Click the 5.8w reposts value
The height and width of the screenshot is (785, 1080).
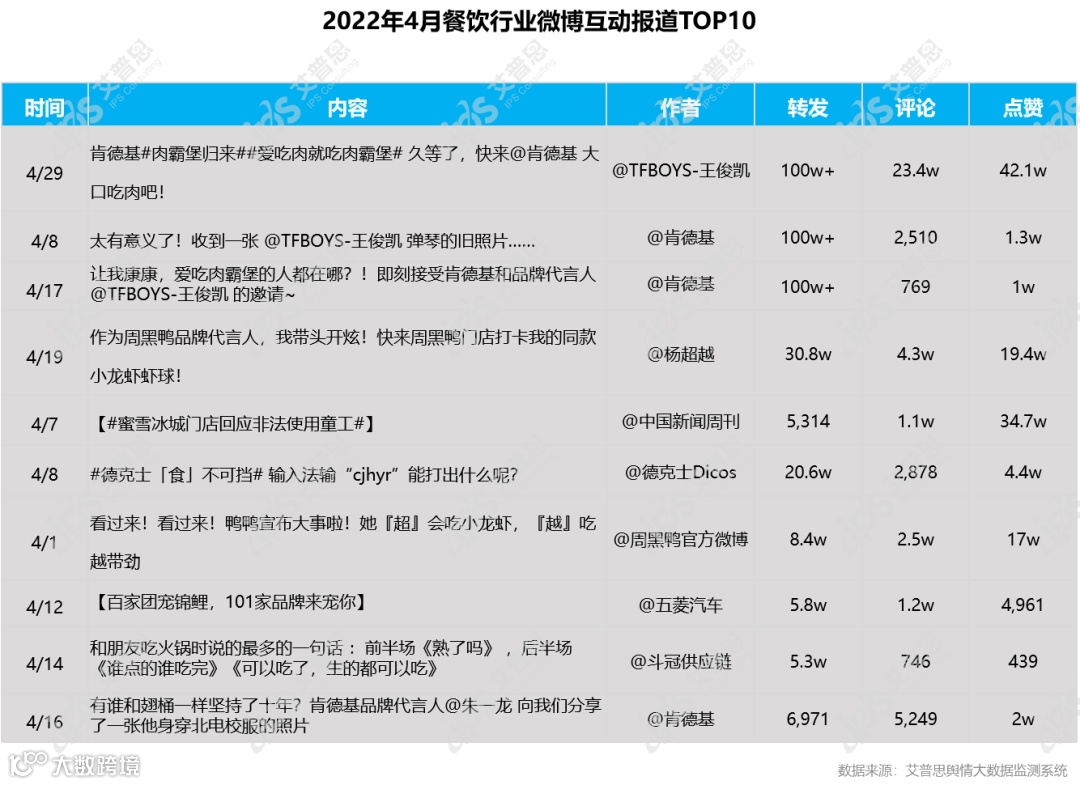coord(808,605)
